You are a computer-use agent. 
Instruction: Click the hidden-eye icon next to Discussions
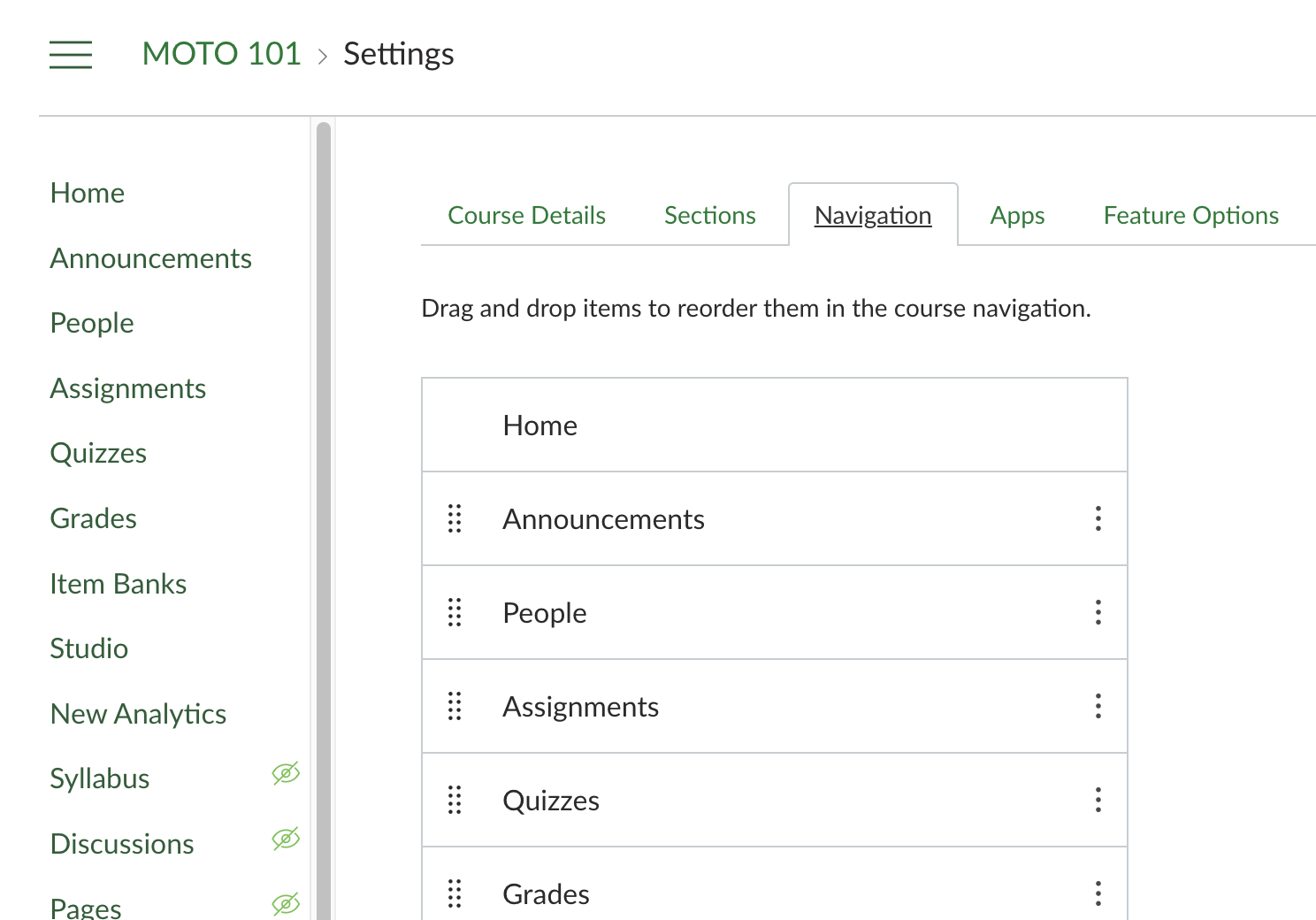286,839
